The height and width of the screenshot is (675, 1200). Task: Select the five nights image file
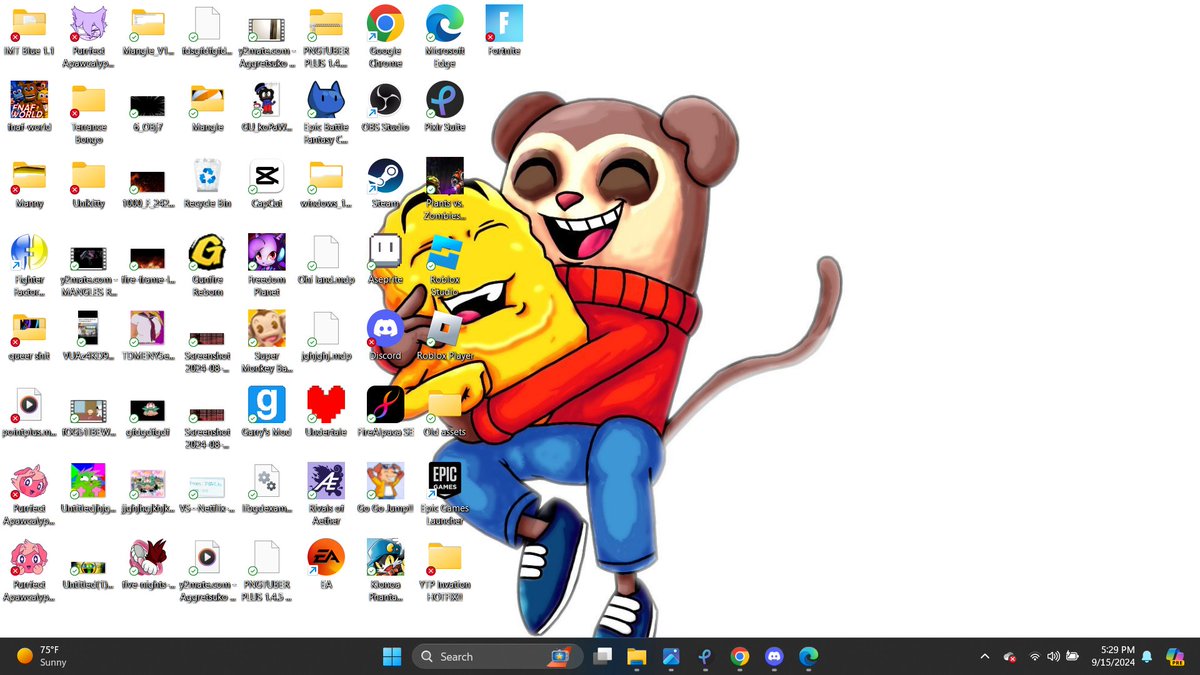point(147,563)
